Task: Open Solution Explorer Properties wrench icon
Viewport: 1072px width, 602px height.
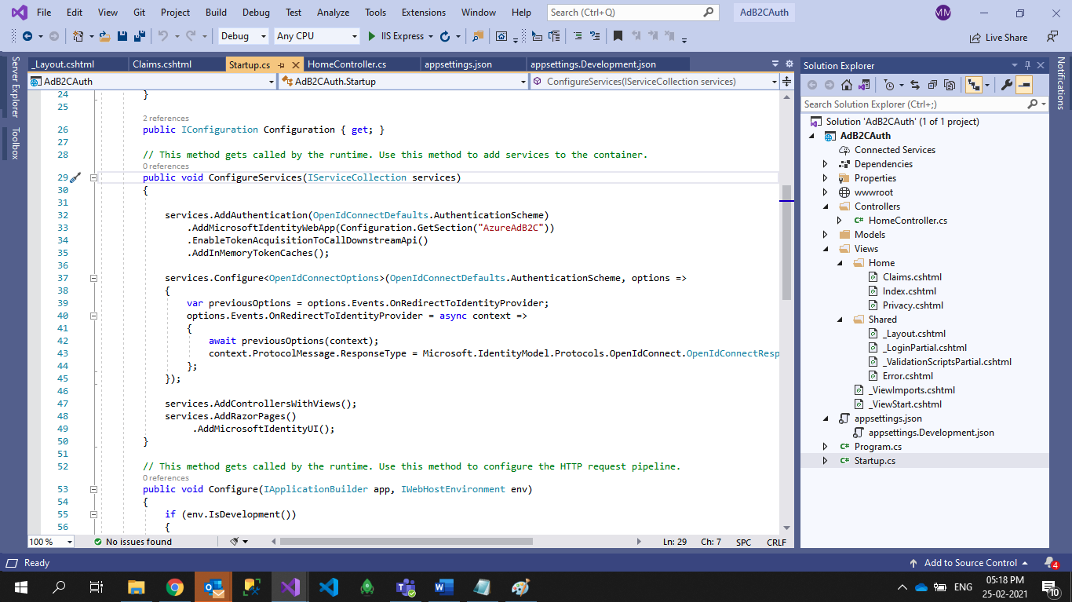Action: (x=1007, y=85)
